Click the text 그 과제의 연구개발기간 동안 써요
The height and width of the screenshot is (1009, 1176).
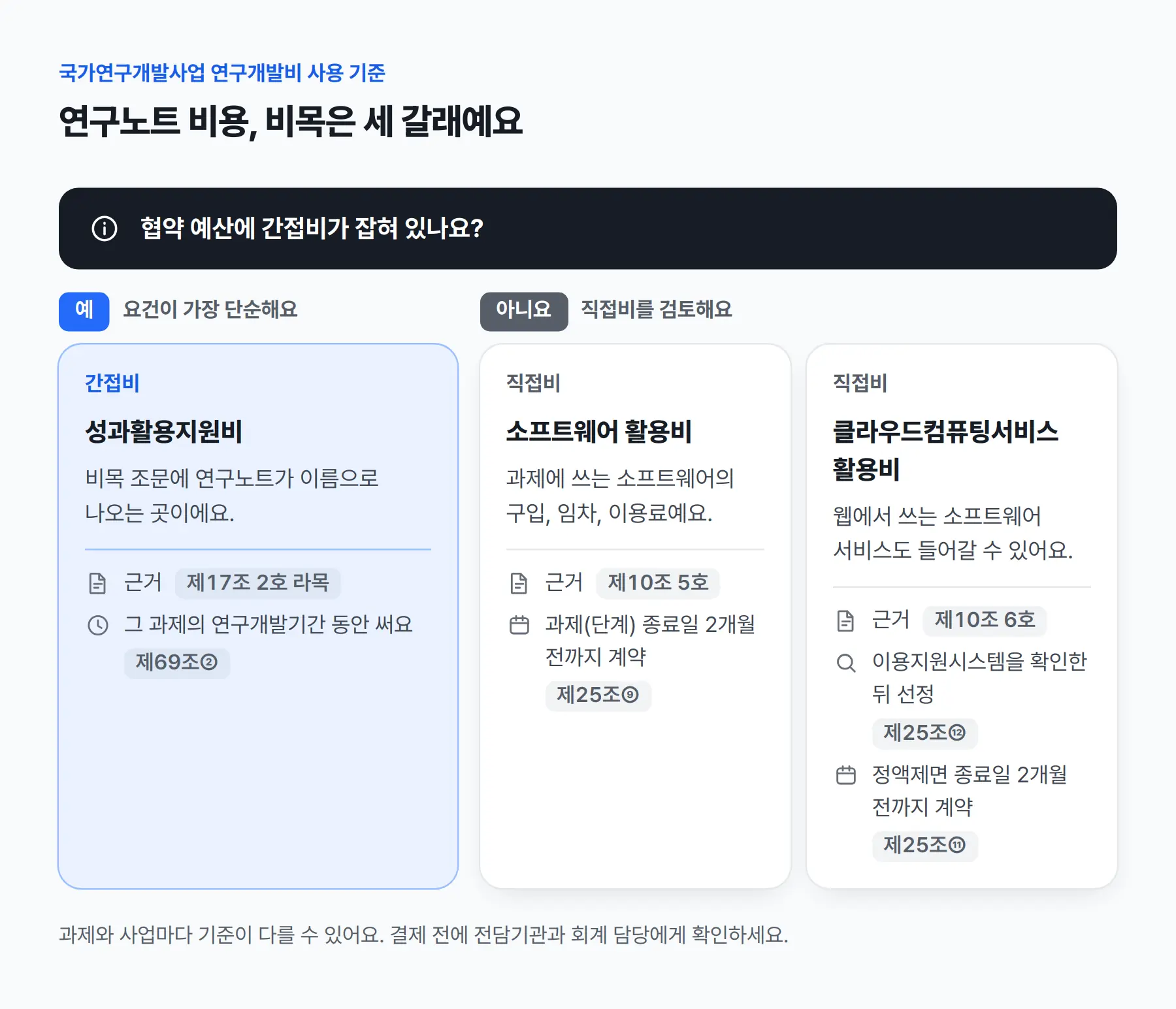tap(269, 625)
